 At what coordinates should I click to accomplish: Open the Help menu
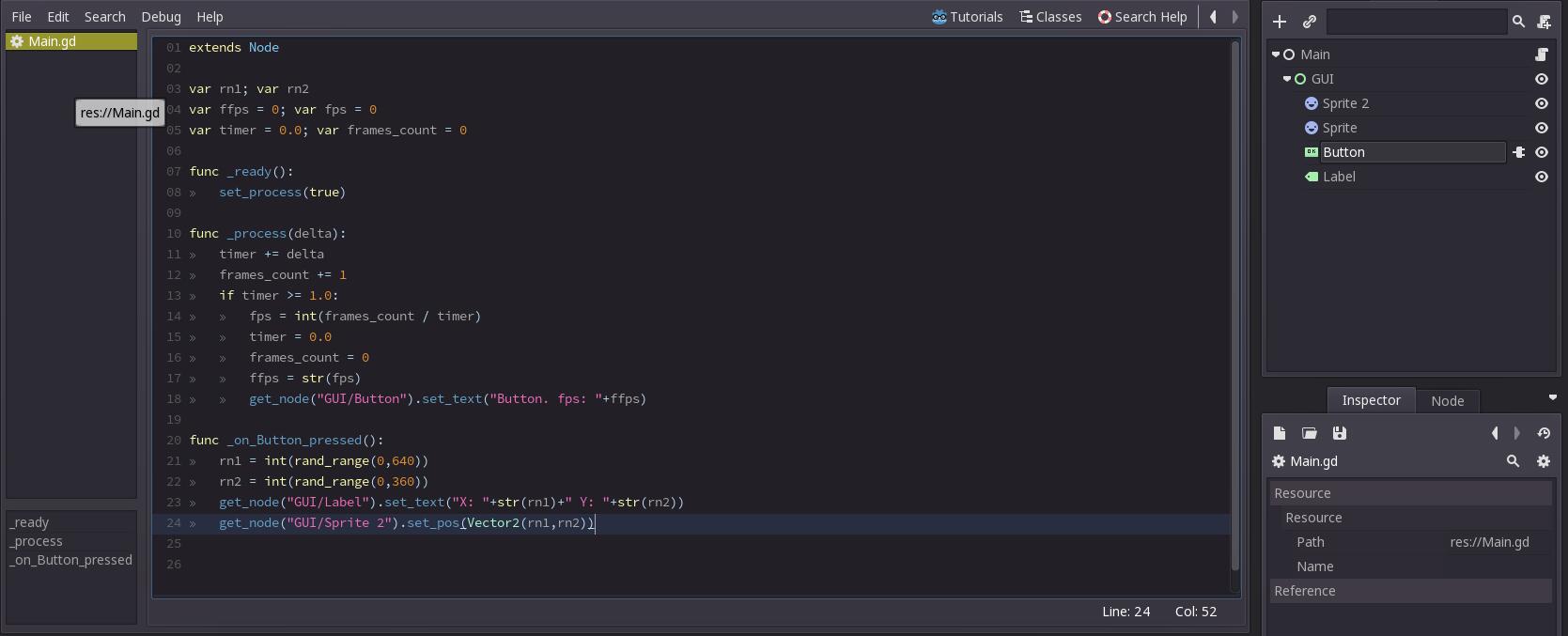210,17
